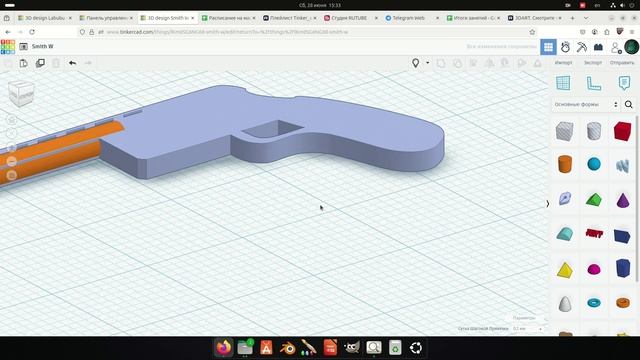Screen dimensions: 640x360
Task: Pick the striped Box hole shape
Action: (565, 131)
